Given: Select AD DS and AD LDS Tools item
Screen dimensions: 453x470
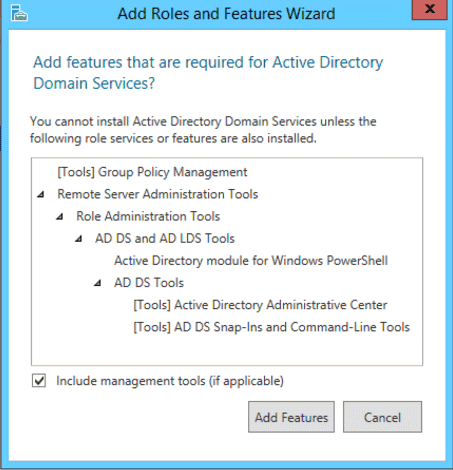Looking at the screenshot, I should tap(165, 239).
